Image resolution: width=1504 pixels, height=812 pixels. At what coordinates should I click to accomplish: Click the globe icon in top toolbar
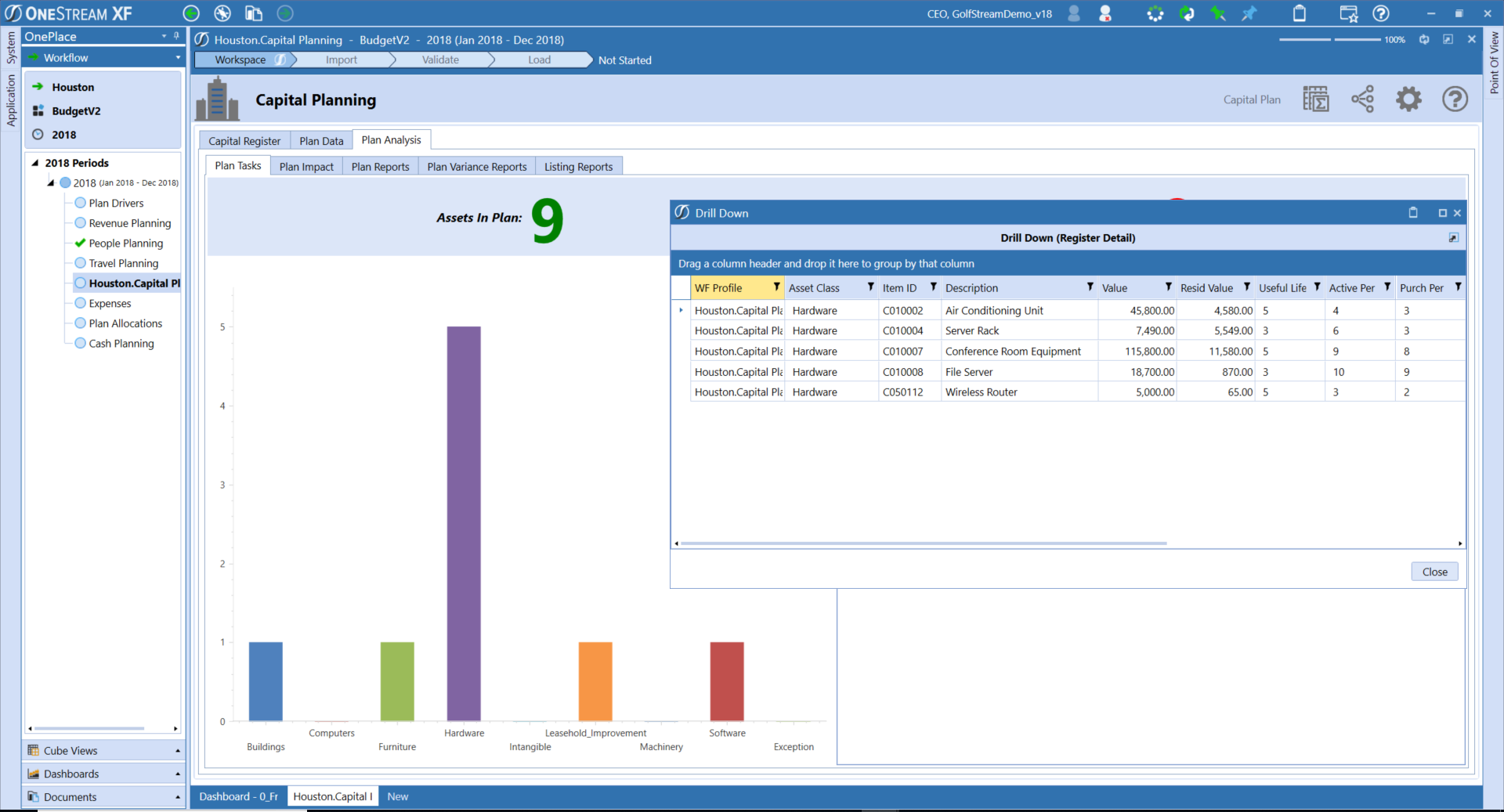coord(222,13)
